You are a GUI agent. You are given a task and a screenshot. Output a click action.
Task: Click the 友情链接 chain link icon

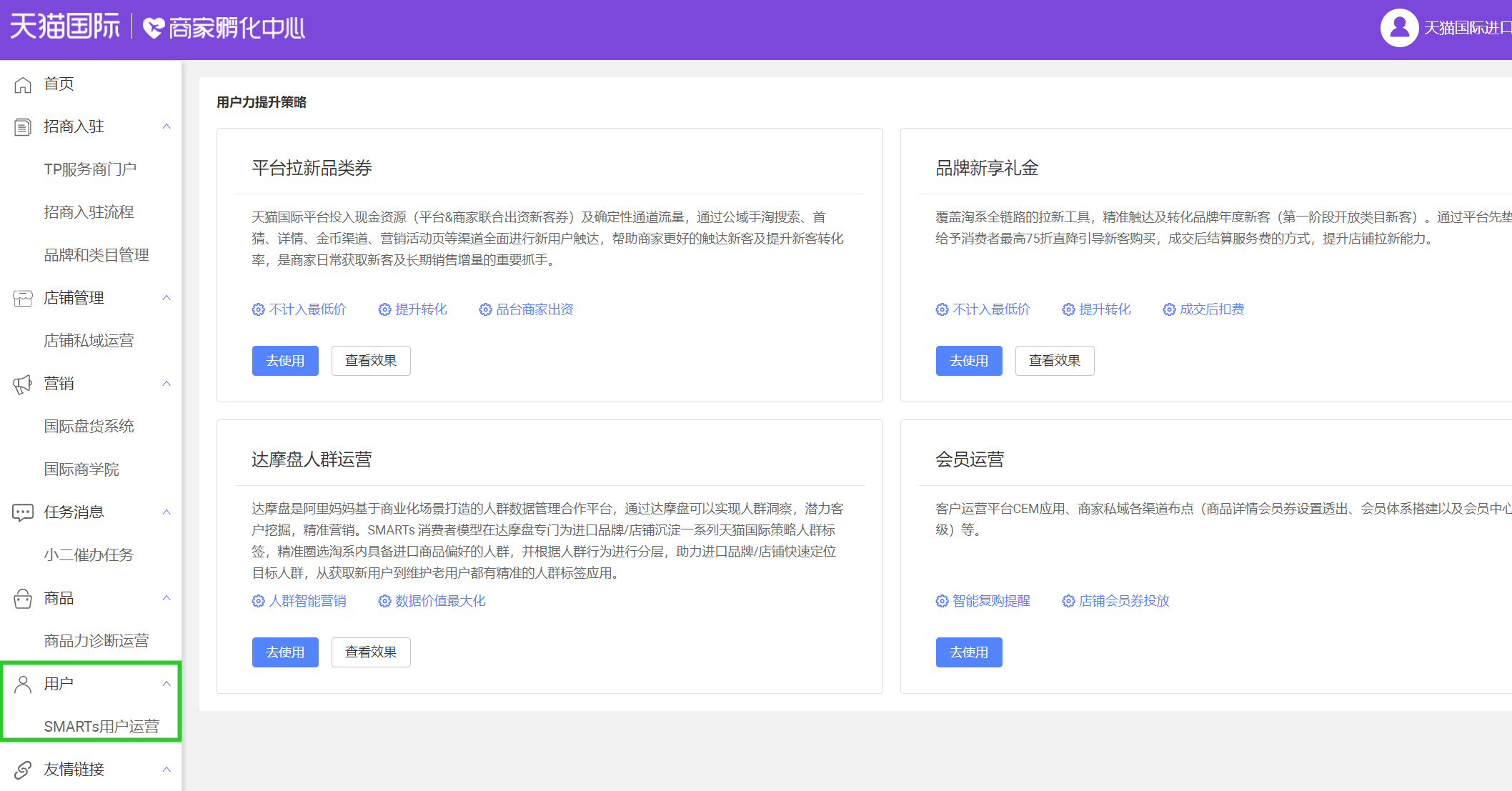coord(23,770)
